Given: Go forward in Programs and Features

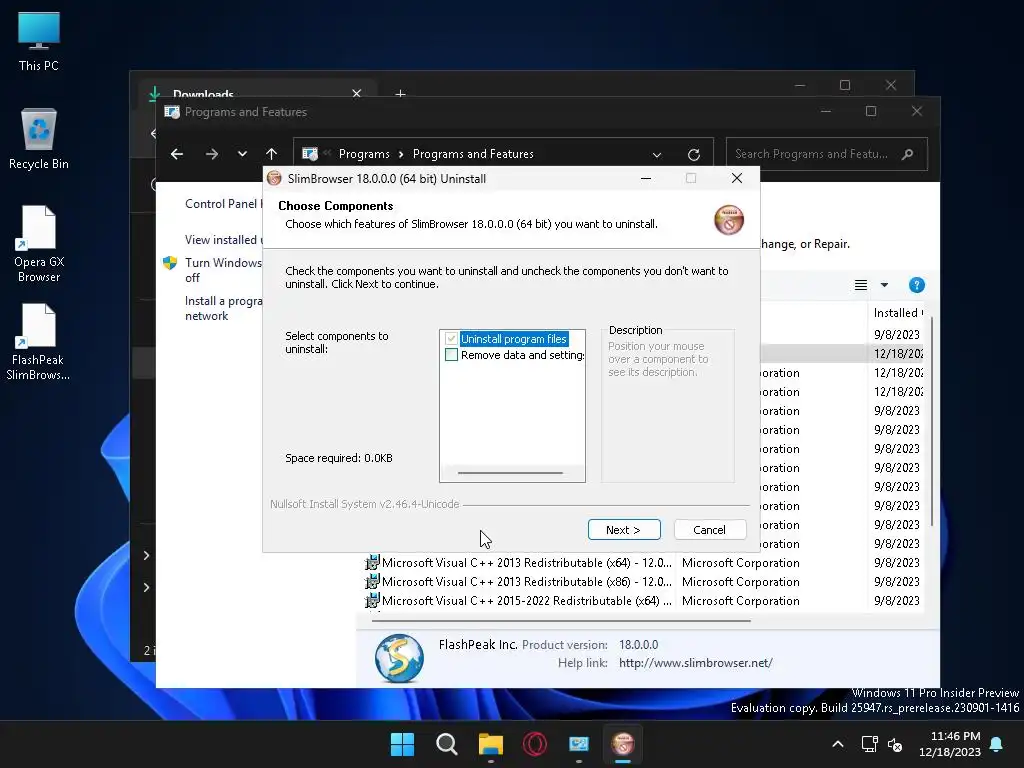Looking at the screenshot, I should coord(212,154).
